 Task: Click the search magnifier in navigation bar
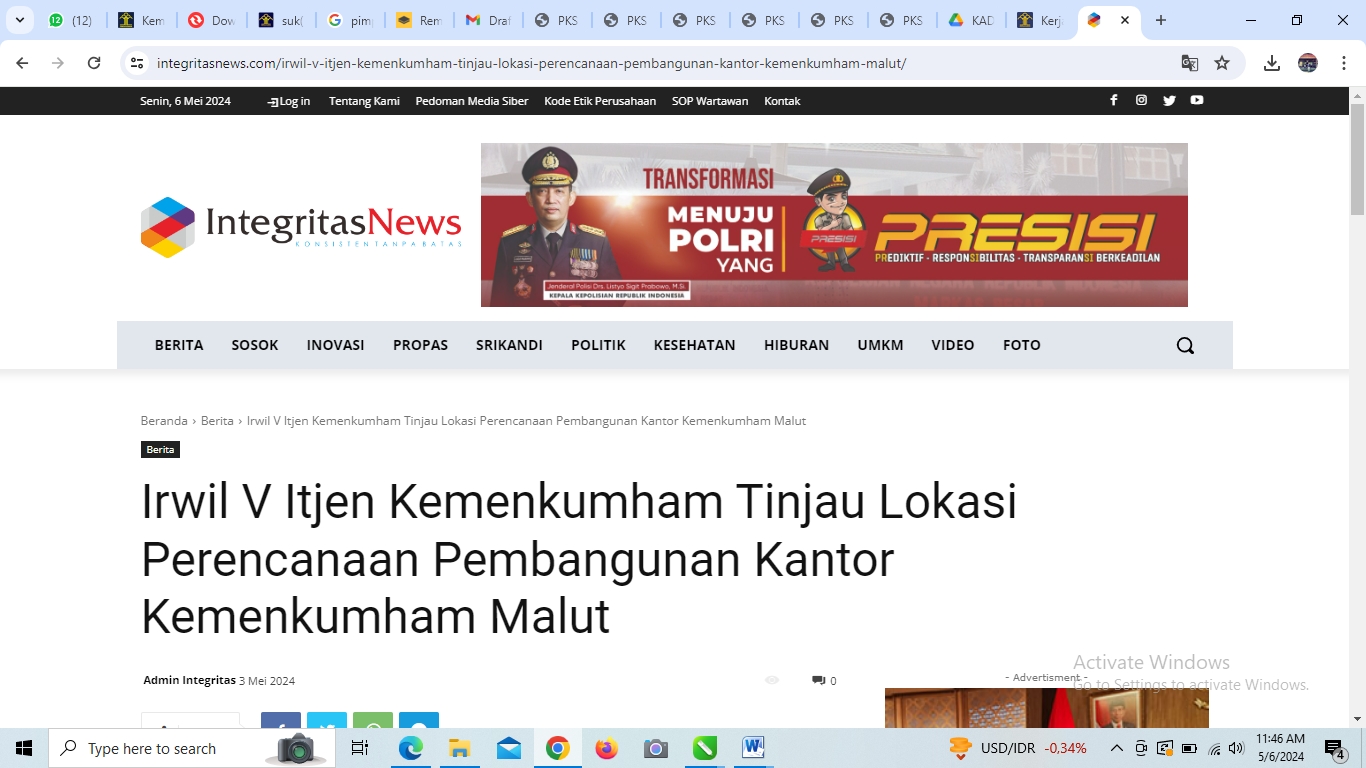pyautogui.click(x=1185, y=345)
